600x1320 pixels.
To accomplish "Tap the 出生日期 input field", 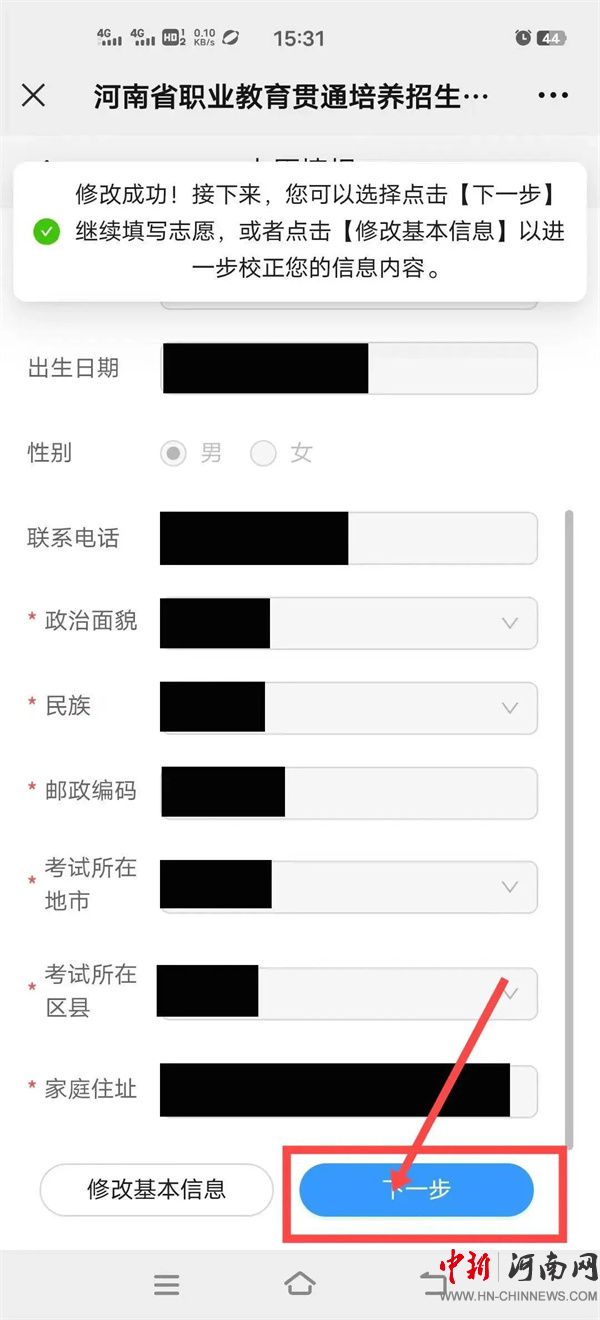I will tap(452, 368).
